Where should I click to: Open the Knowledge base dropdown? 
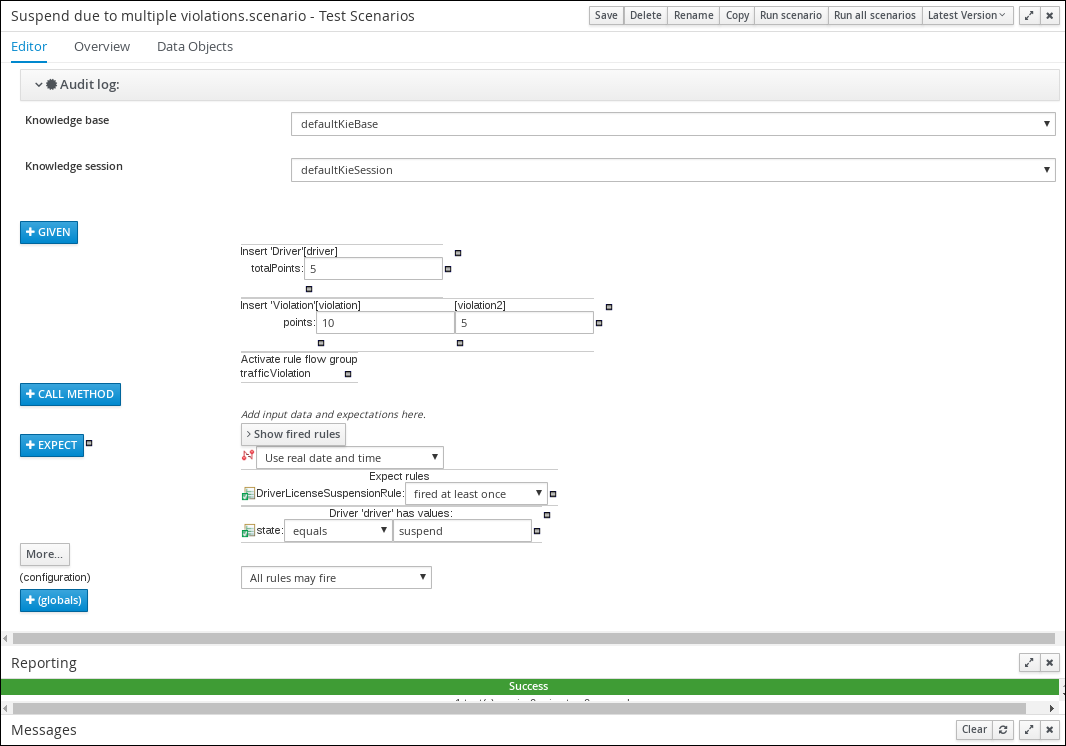[x=673, y=124]
